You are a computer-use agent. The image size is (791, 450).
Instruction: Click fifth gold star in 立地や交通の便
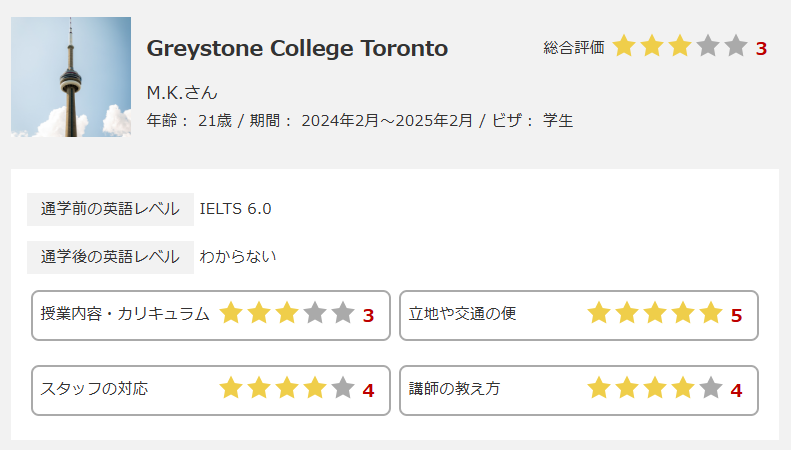click(711, 313)
